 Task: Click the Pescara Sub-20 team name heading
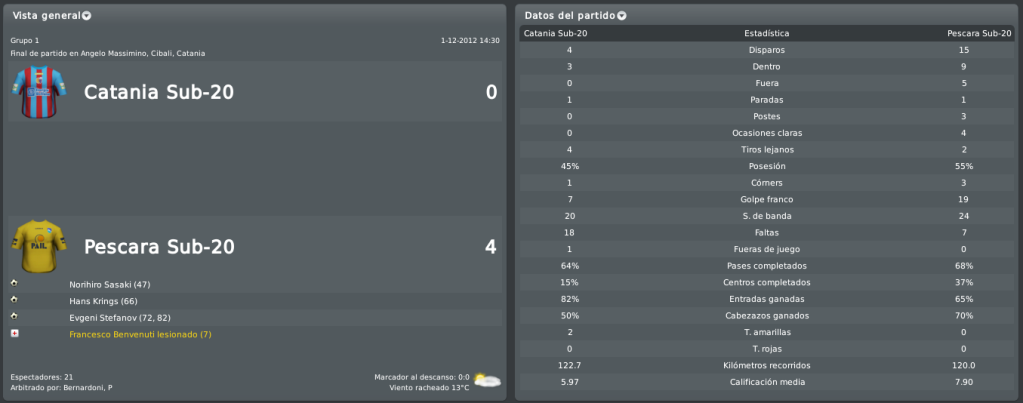[159, 246]
